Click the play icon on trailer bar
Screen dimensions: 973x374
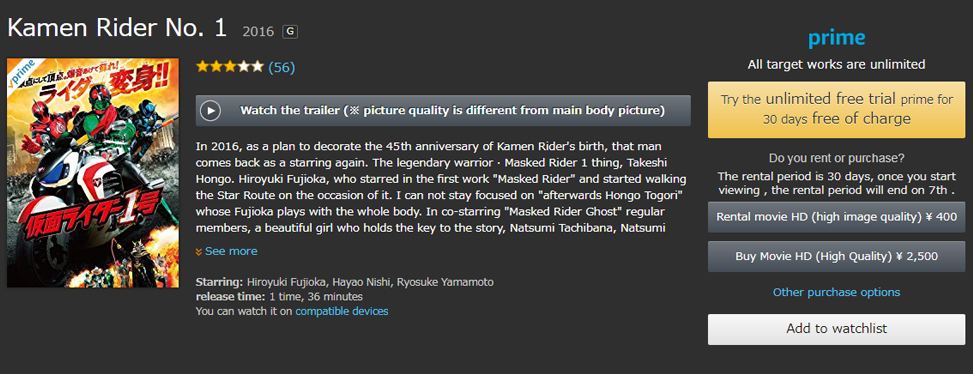[x=211, y=111]
